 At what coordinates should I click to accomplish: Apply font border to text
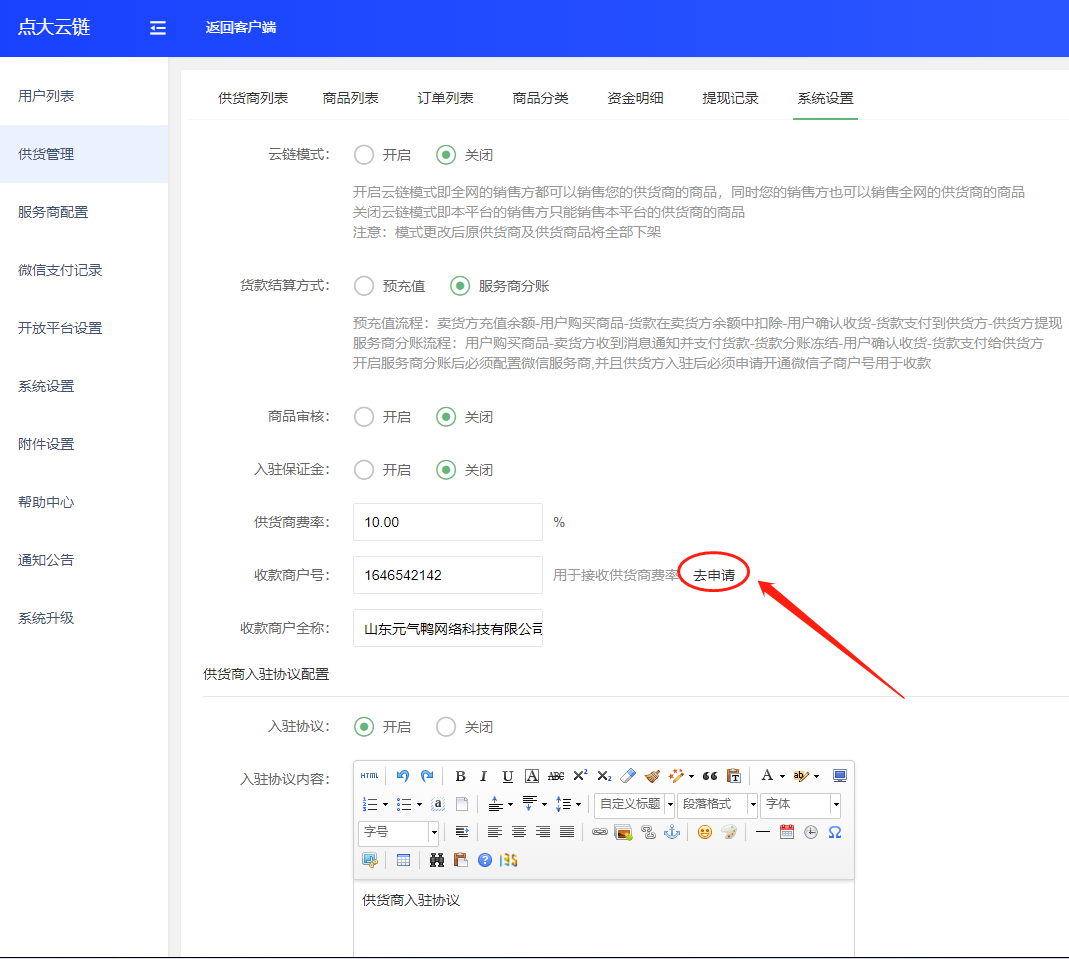pos(532,776)
